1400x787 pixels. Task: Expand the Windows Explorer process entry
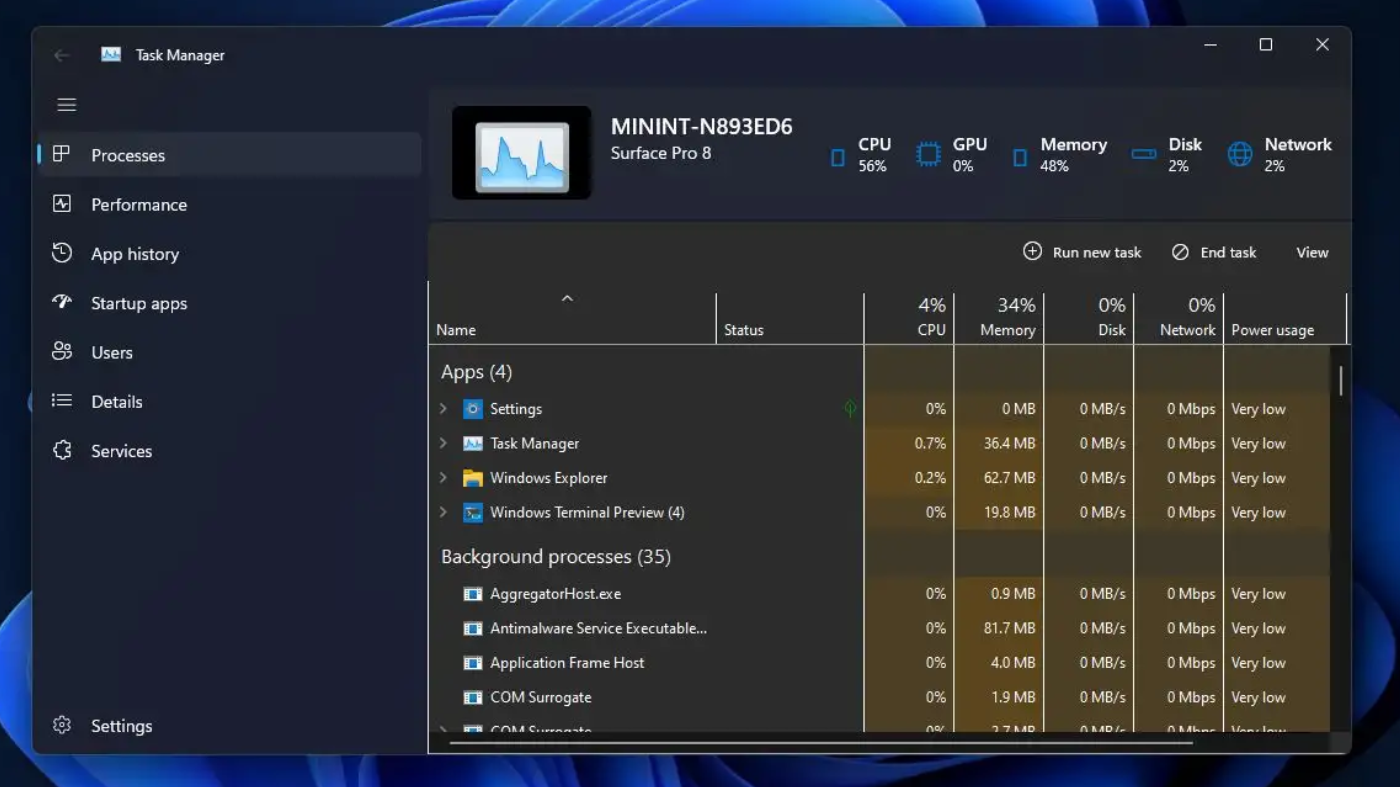pyautogui.click(x=443, y=477)
